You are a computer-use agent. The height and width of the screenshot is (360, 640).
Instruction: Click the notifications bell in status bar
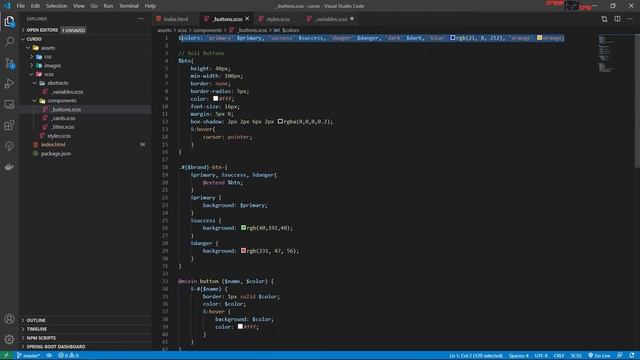(632, 356)
